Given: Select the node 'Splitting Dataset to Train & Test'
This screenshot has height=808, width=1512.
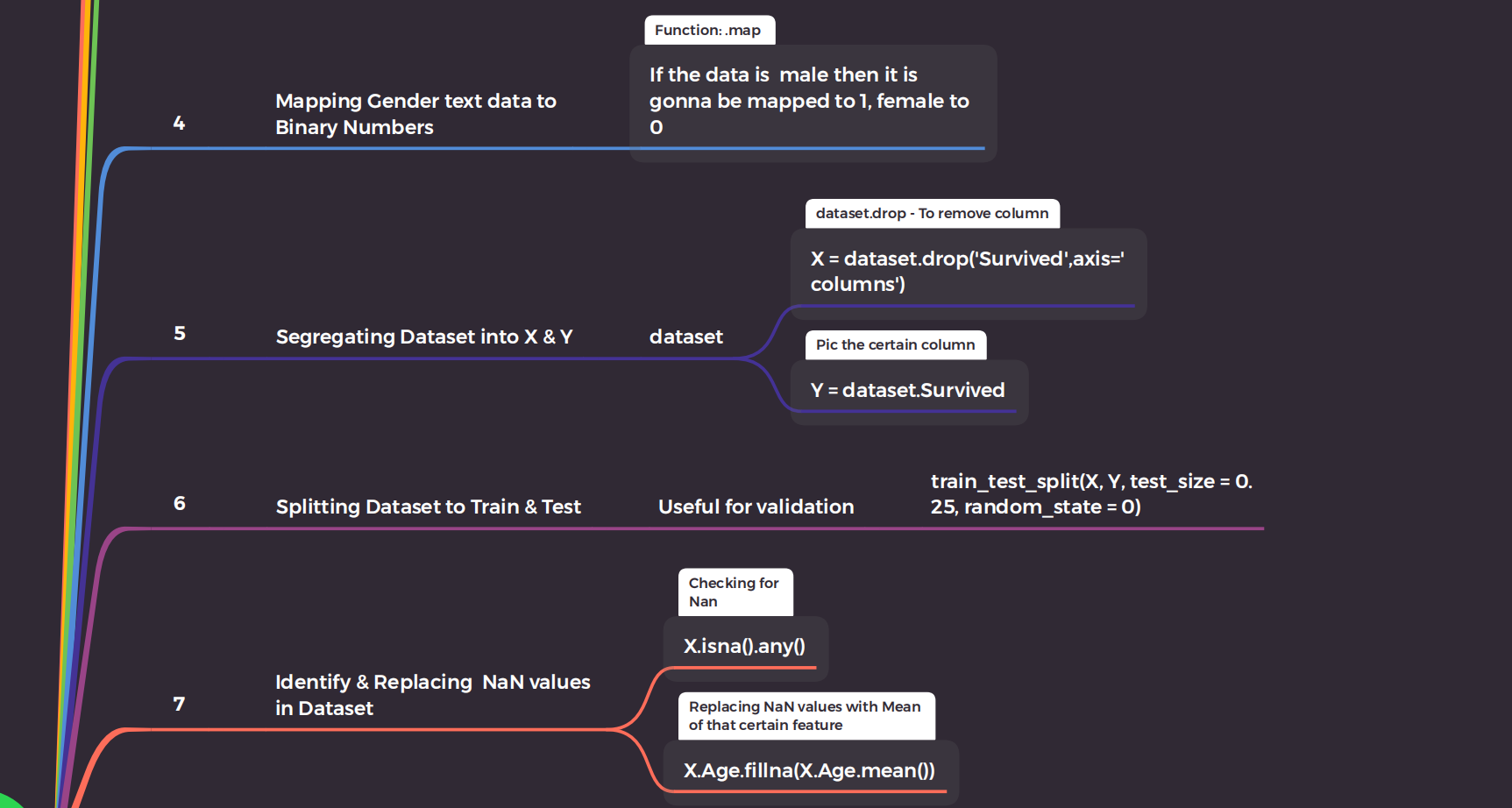Looking at the screenshot, I should [x=428, y=507].
